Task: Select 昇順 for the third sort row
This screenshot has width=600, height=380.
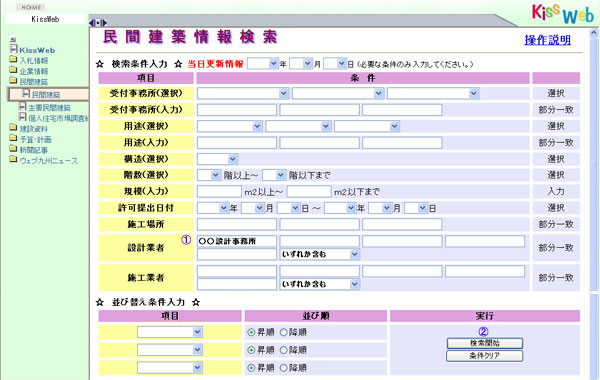Action: 251,368
